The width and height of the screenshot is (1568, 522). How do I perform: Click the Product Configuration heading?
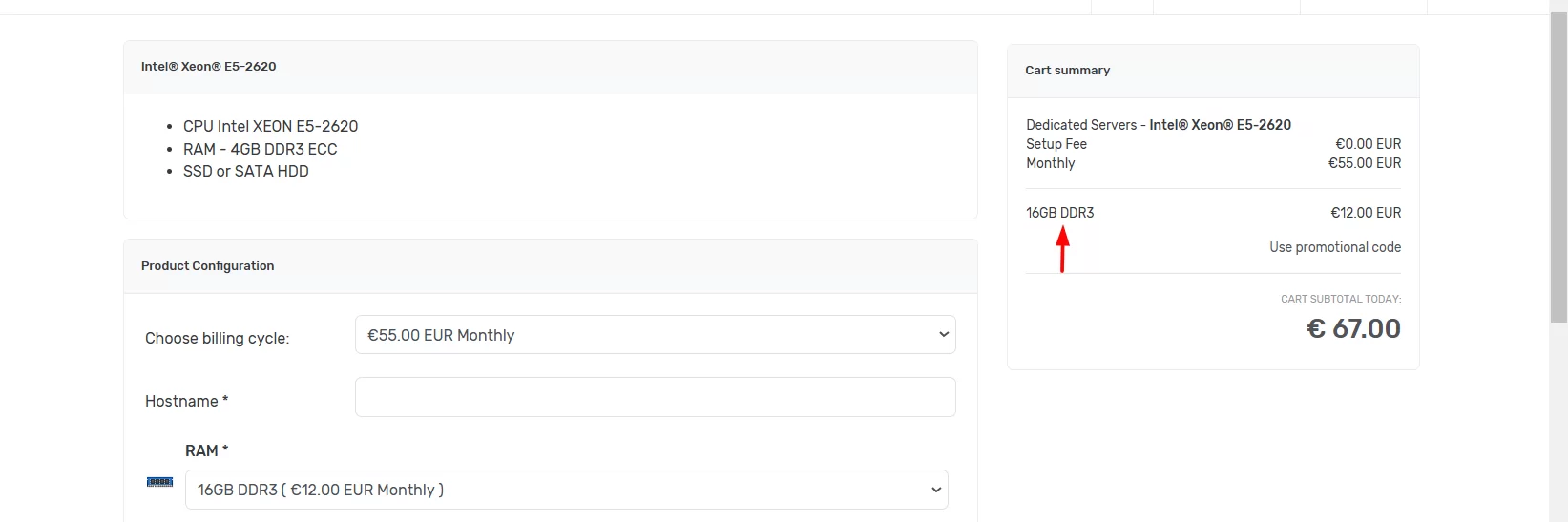(x=207, y=266)
